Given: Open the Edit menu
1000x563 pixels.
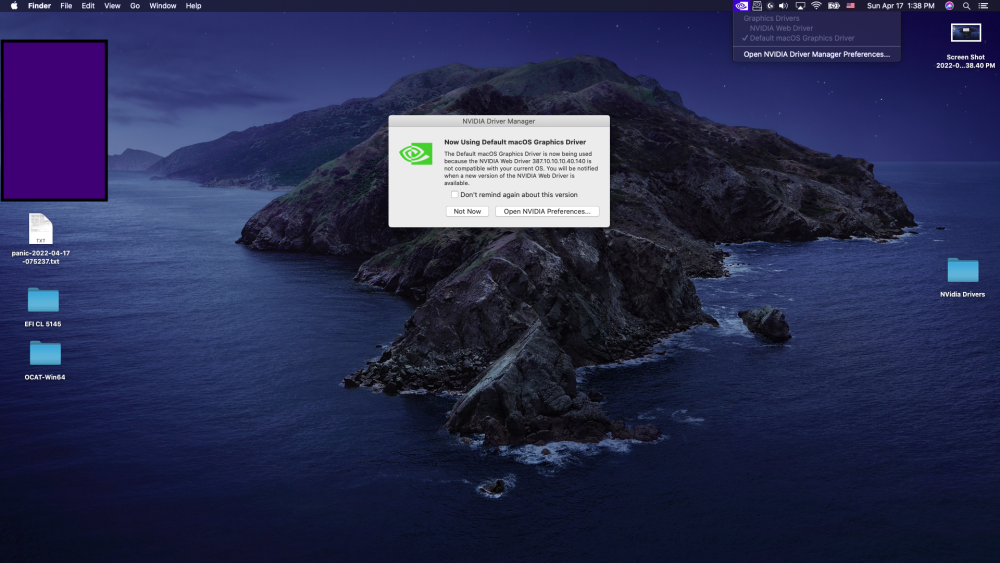Looking at the screenshot, I should (x=88, y=6).
